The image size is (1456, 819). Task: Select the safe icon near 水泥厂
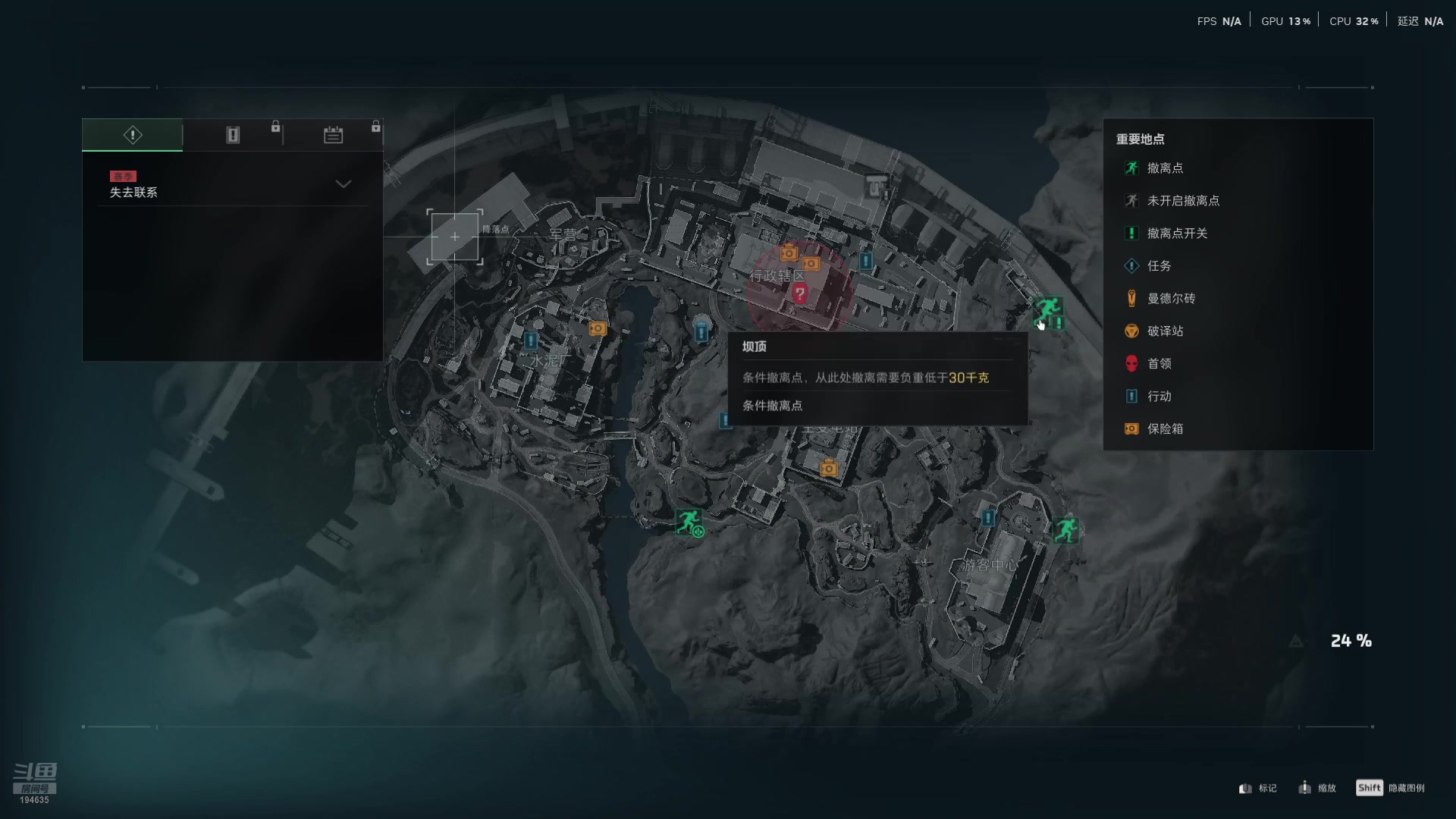click(x=598, y=328)
